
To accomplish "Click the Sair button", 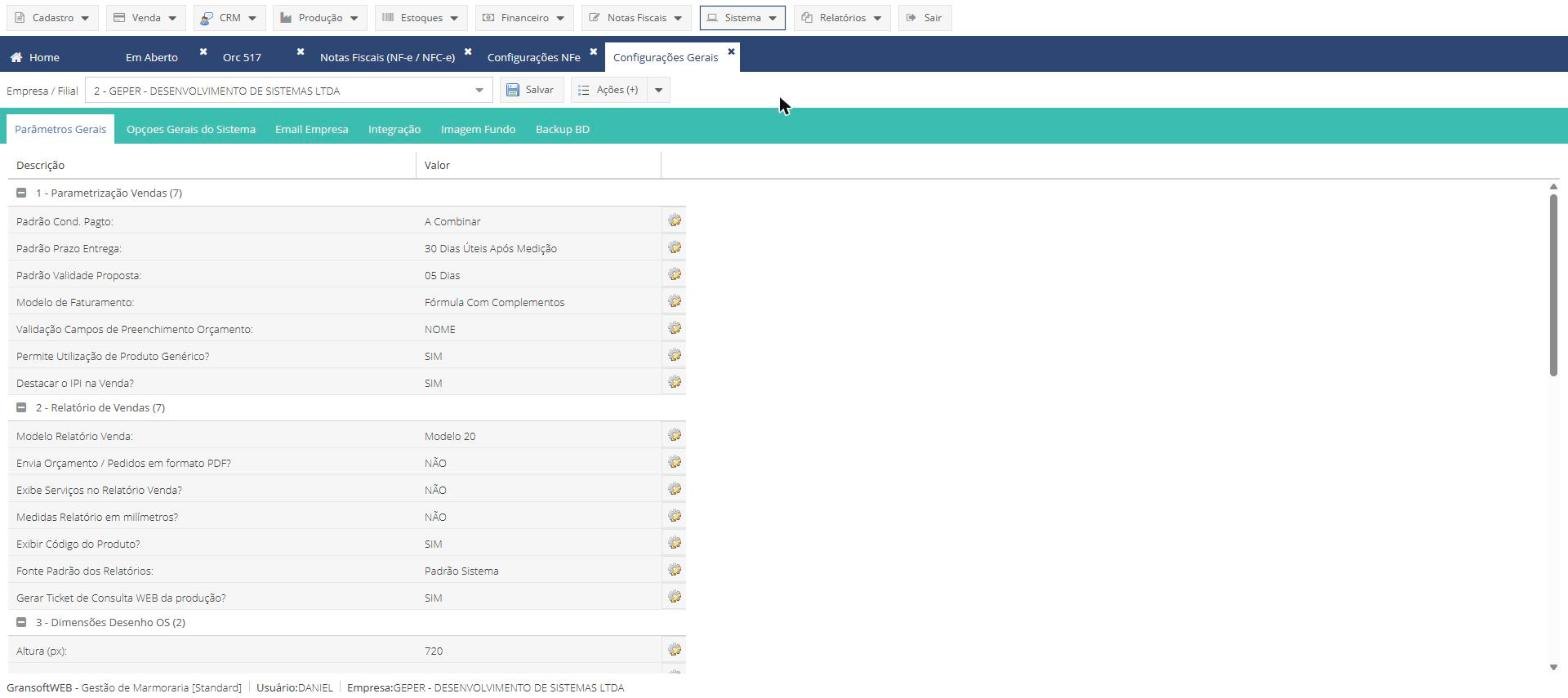I will click(924, 18).
